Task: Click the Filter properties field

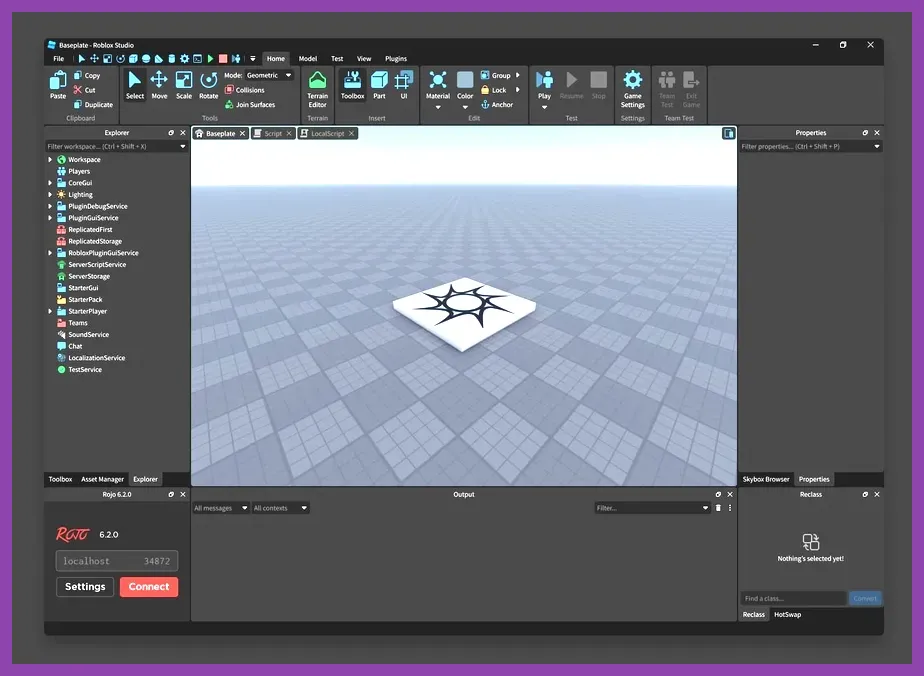Action: point(810,146)
